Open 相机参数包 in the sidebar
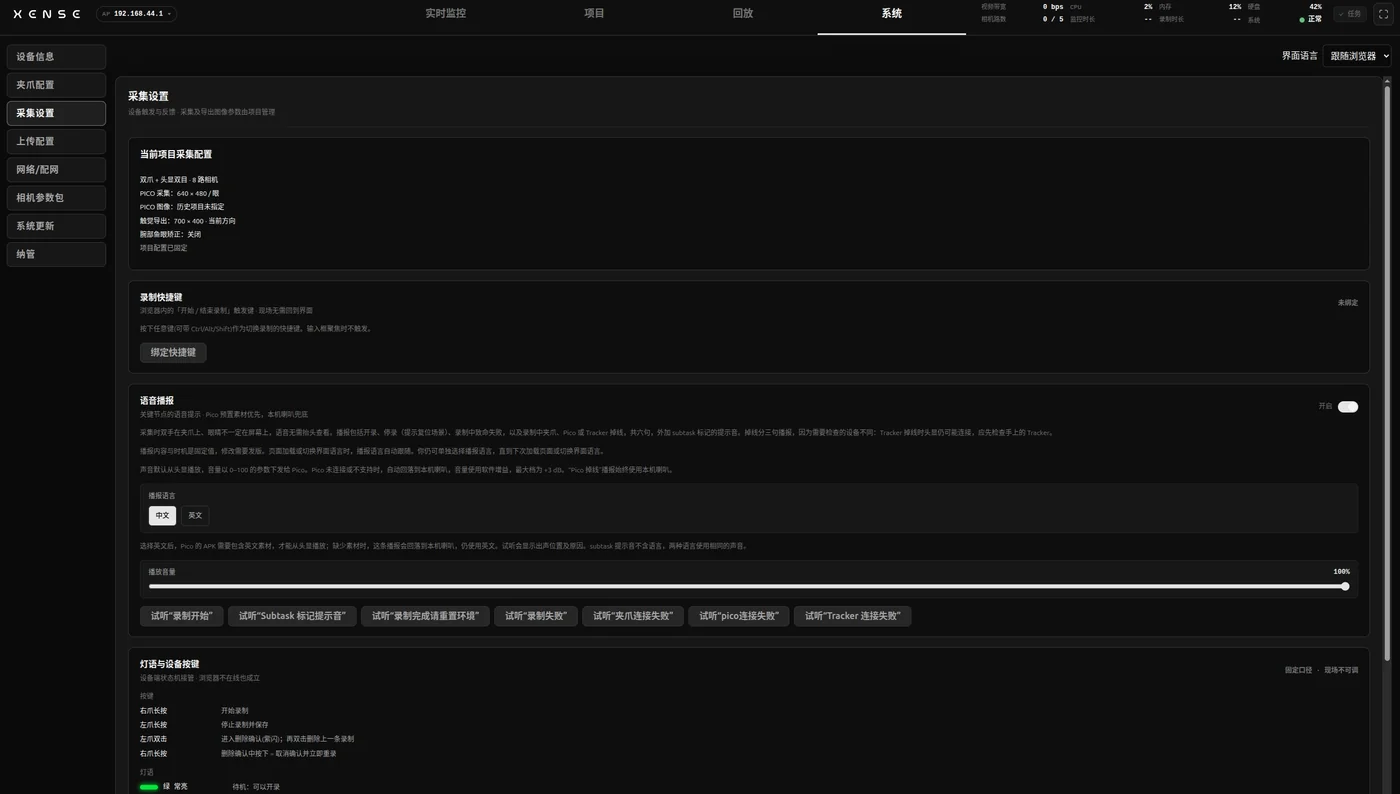 point(56,198)
